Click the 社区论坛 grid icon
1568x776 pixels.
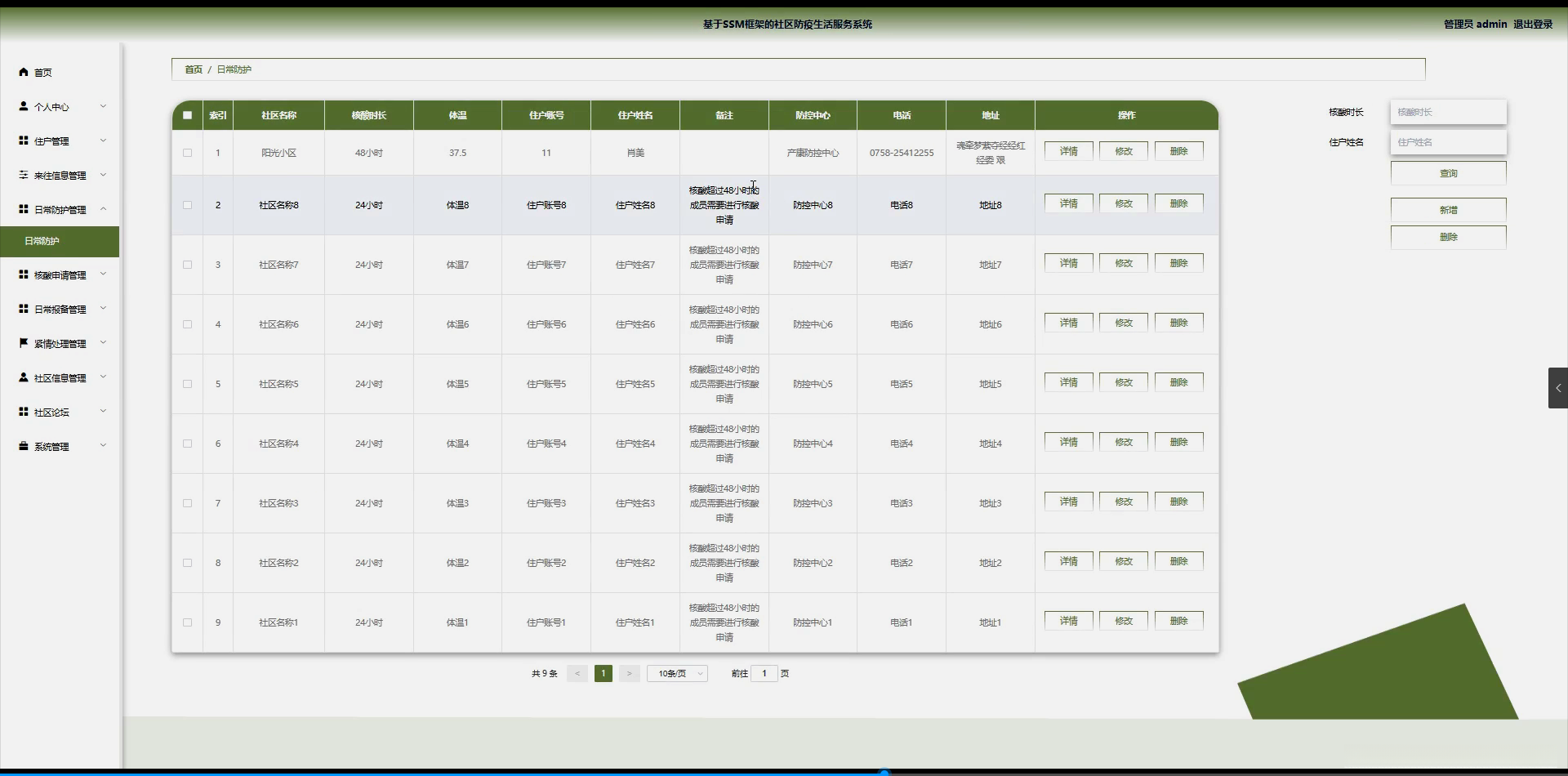click(x=24, y=412)
